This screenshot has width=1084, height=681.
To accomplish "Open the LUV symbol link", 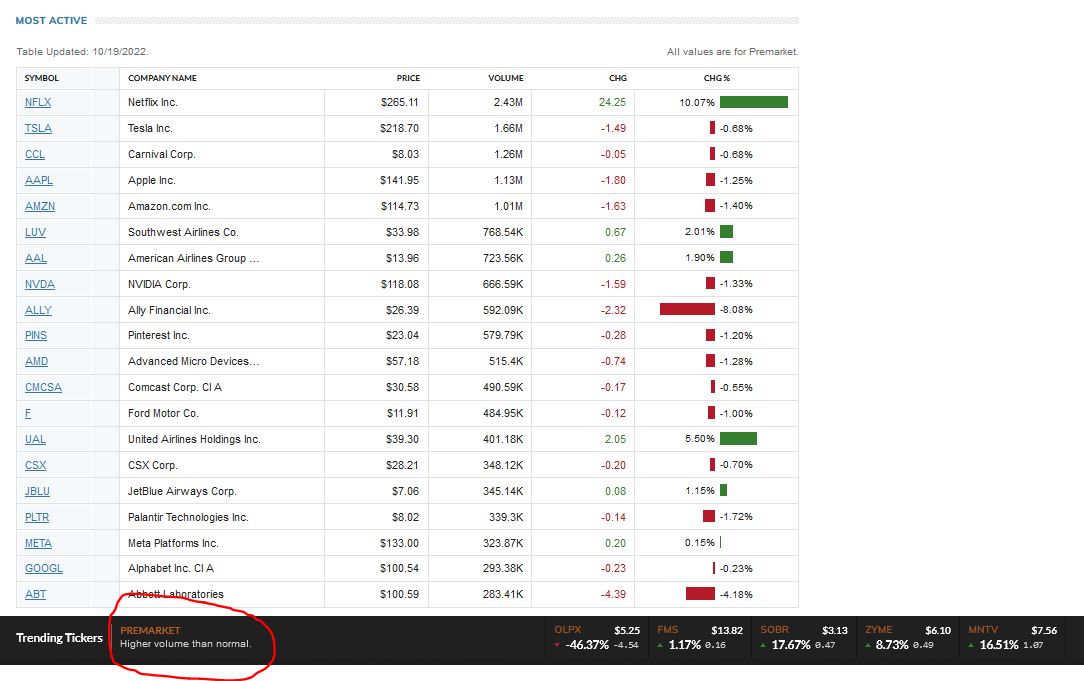I will click(x=35, y=232).
